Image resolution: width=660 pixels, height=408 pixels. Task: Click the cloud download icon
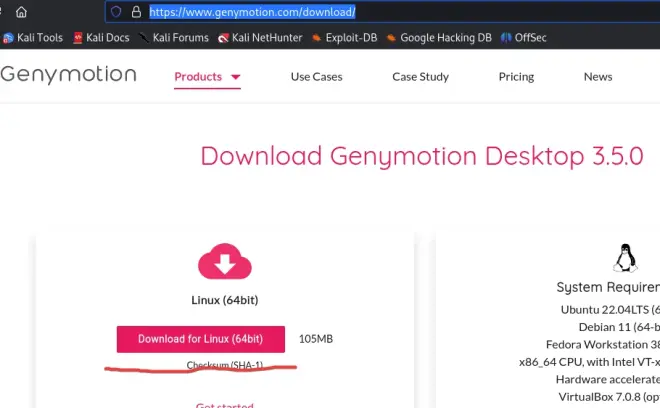pos(225,261)
